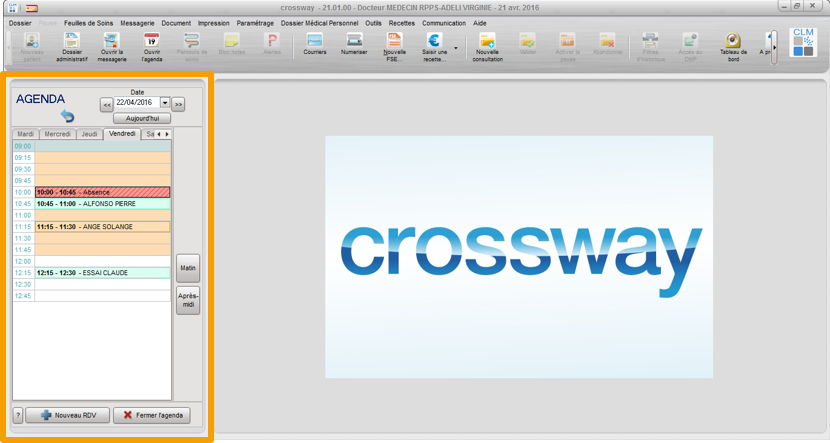Viewport: 830px width, 443px height.
Task: Select the ANGE SOLANGE appointment
Action: [x=103, y=227]
